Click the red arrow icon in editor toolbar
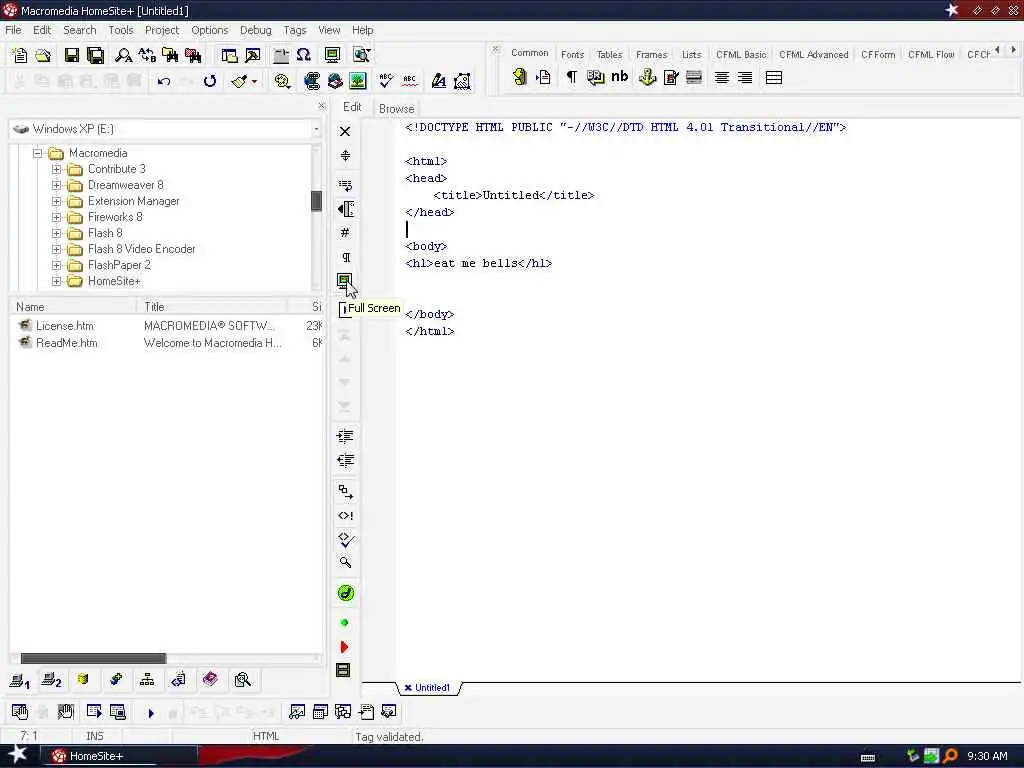The width and height of the screenshot is (1024, 768). [344, 647]
